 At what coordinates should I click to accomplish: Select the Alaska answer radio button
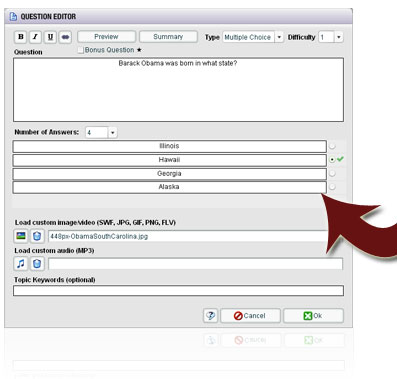pyautogui.click(x=332, y=187)
